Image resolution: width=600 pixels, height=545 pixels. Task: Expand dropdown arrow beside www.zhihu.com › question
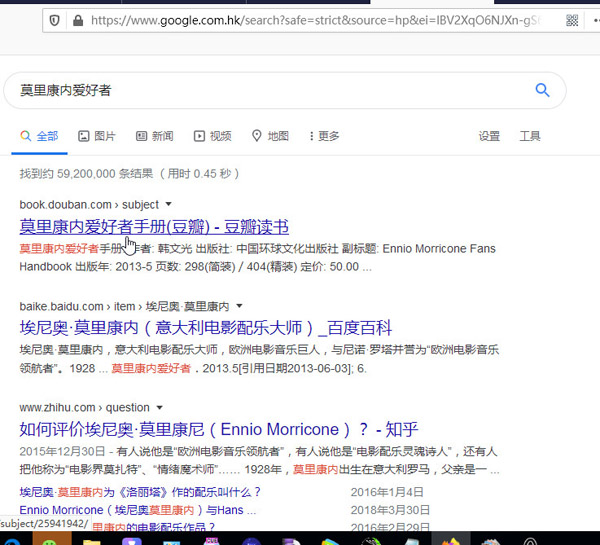point(160,408)
